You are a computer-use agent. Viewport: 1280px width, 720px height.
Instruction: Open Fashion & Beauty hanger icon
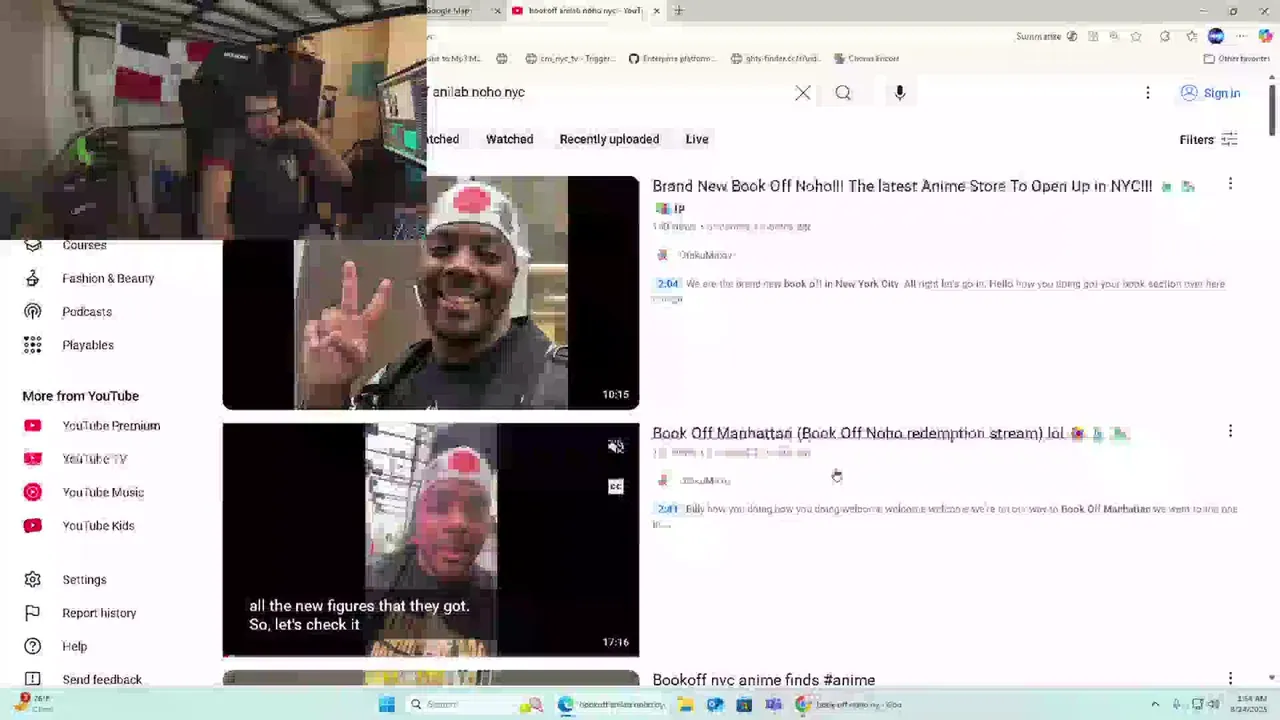pos(33,278)
